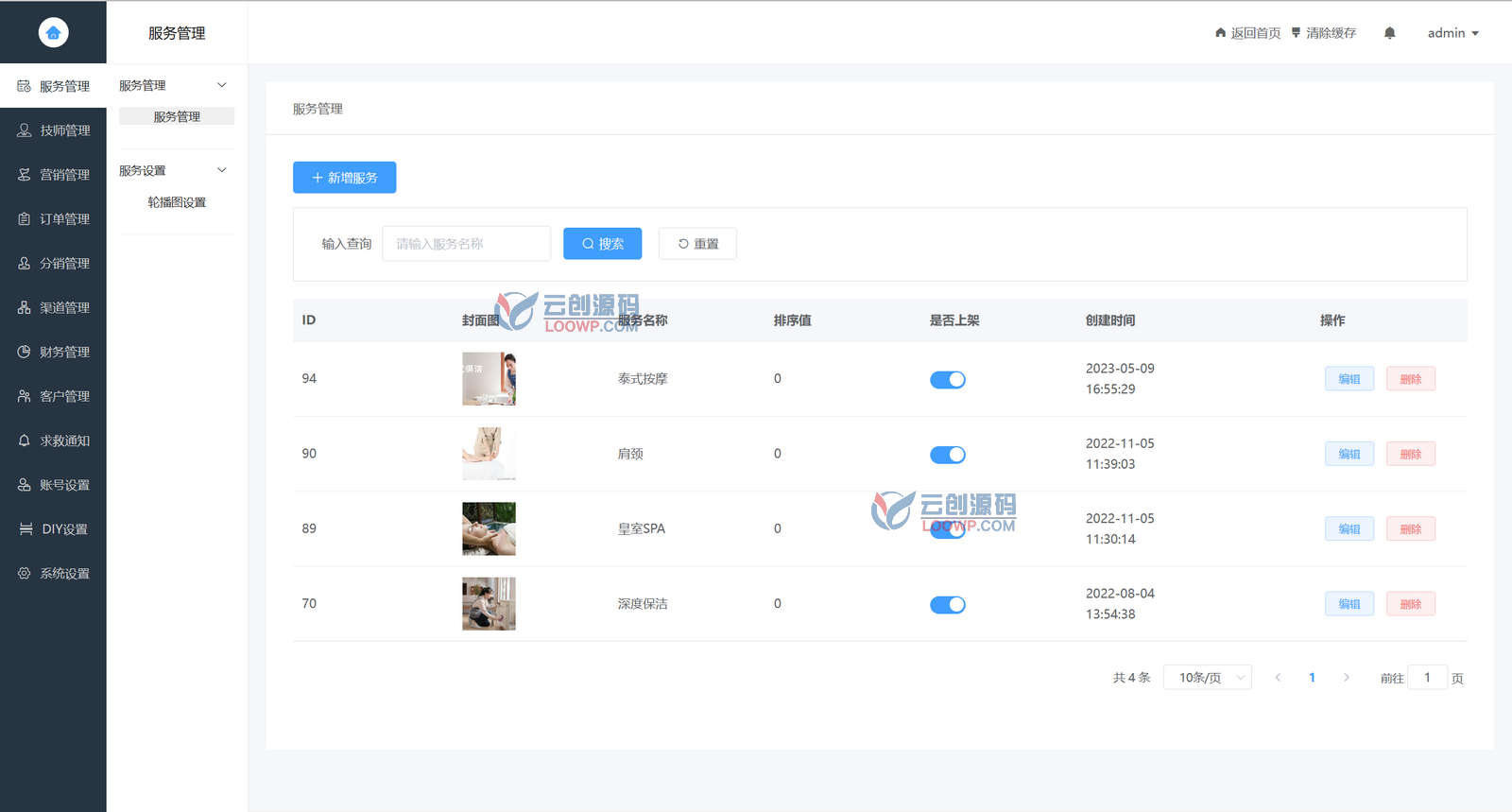Screen dimensions: 1512x812
Task: Edit the 皇室SPA service
Action: click(1349, 529)
